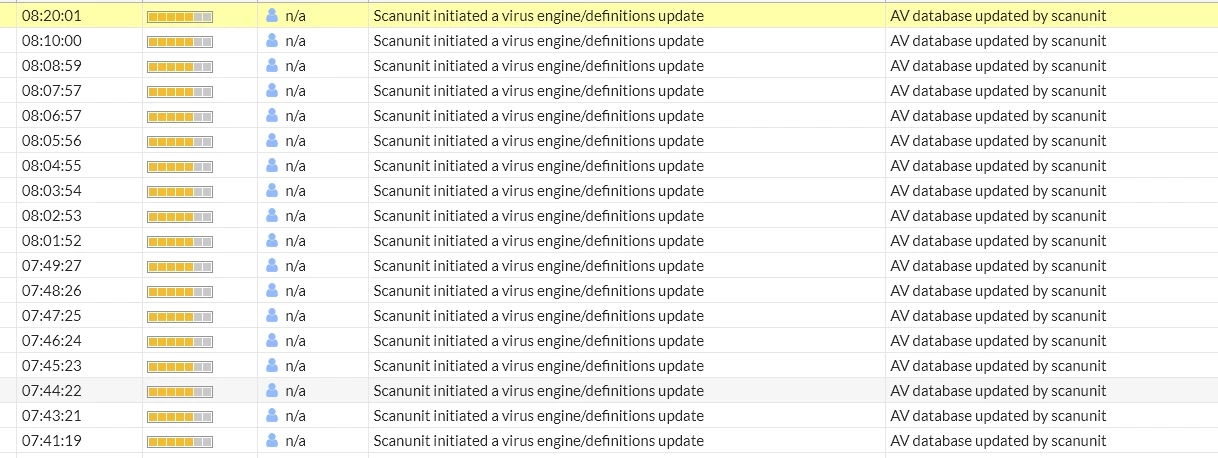Select the 07:47:25 timestamp cell
This screenshot has width=1218, height=458.
(79, 316)
